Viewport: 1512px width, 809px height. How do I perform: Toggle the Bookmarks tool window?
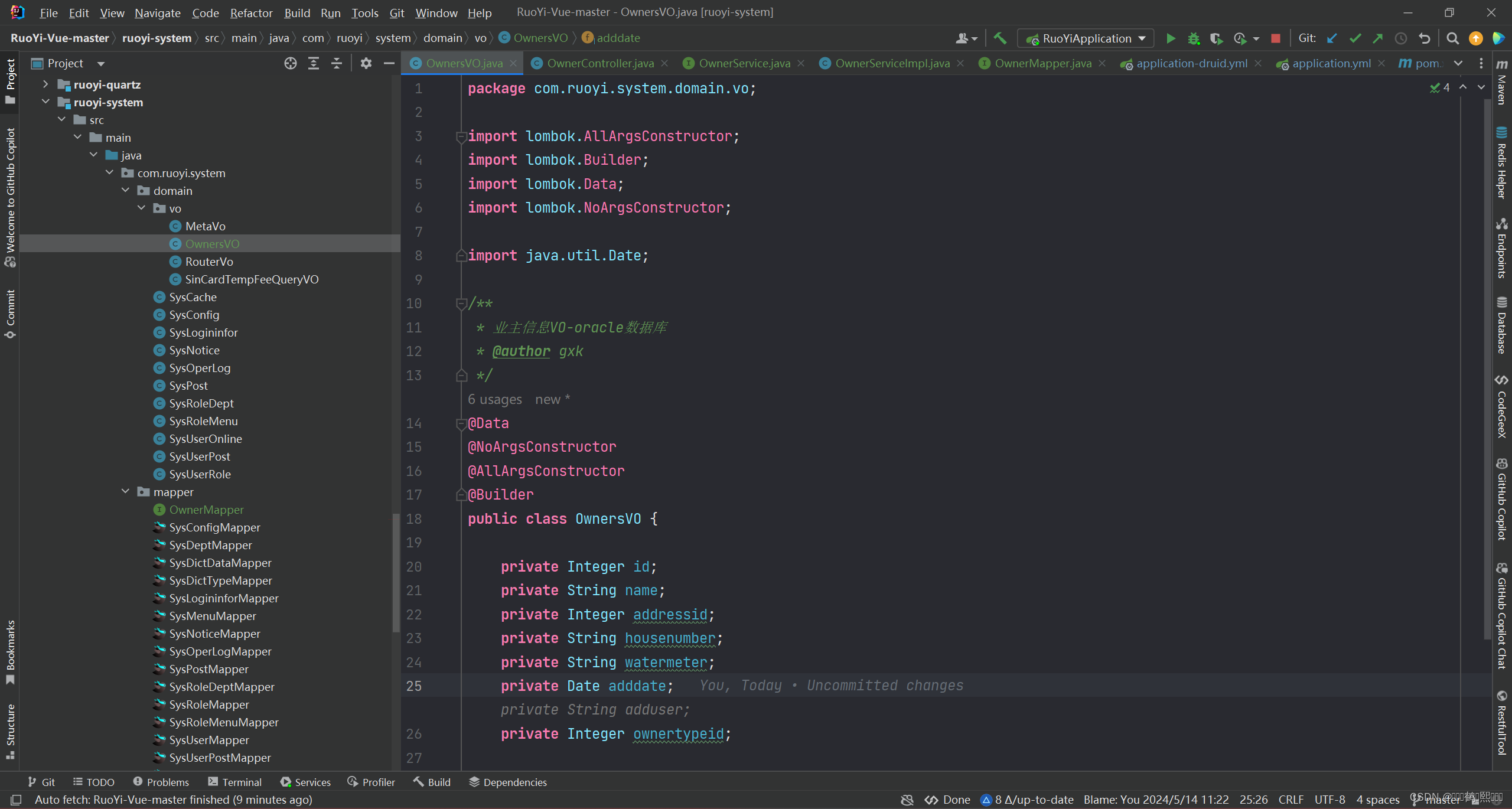[x=10, y=650]
